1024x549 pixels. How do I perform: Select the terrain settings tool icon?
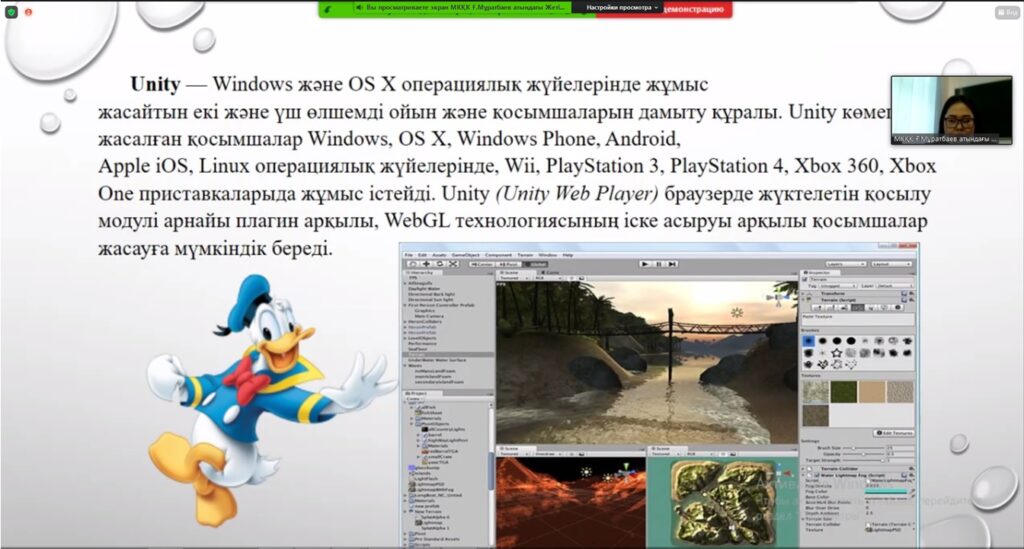897,307
